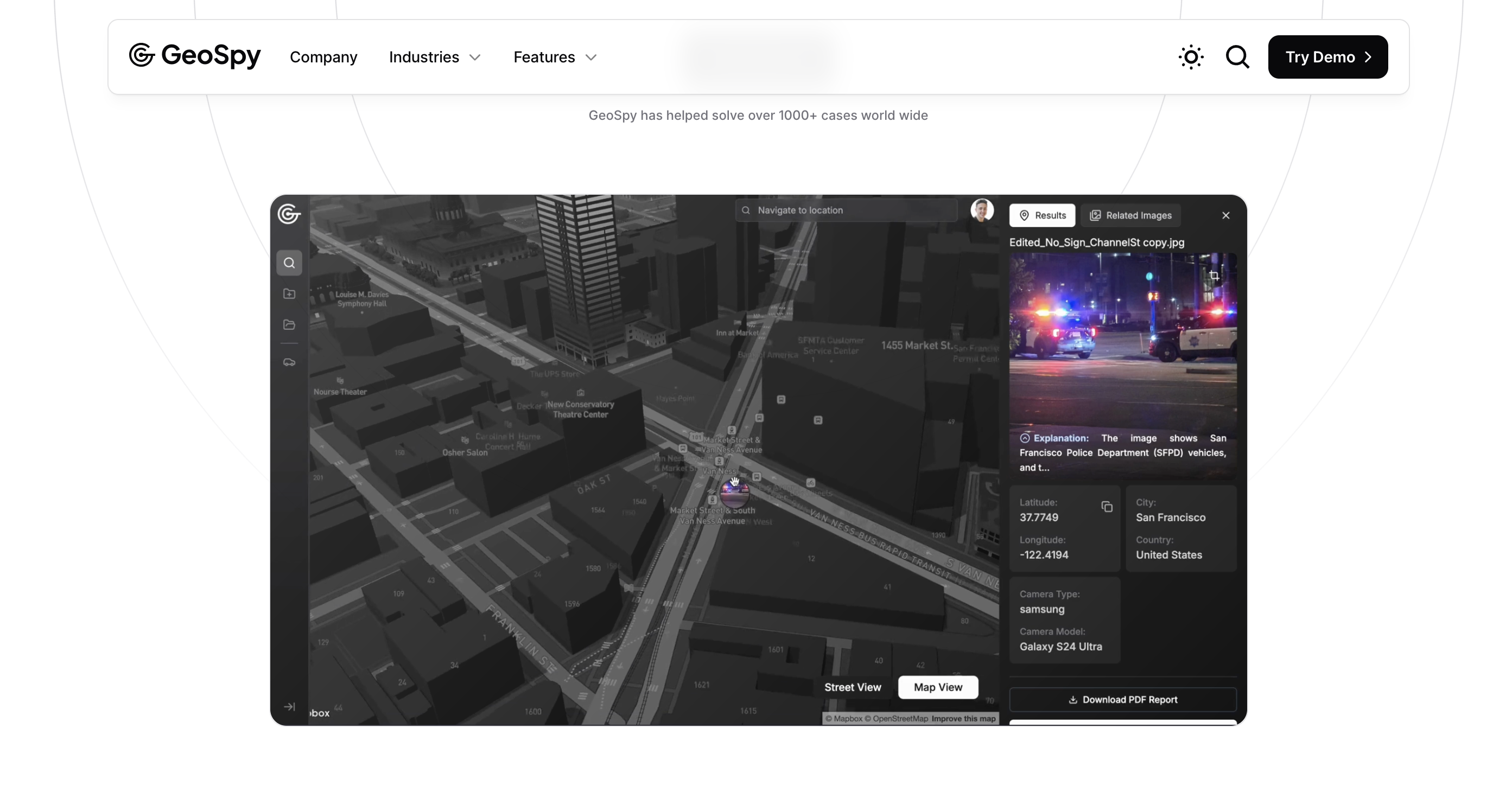Toggle the light/dark theme sun icon
The height and width of the screenshot is (805, 1512).
point(1191,57)
